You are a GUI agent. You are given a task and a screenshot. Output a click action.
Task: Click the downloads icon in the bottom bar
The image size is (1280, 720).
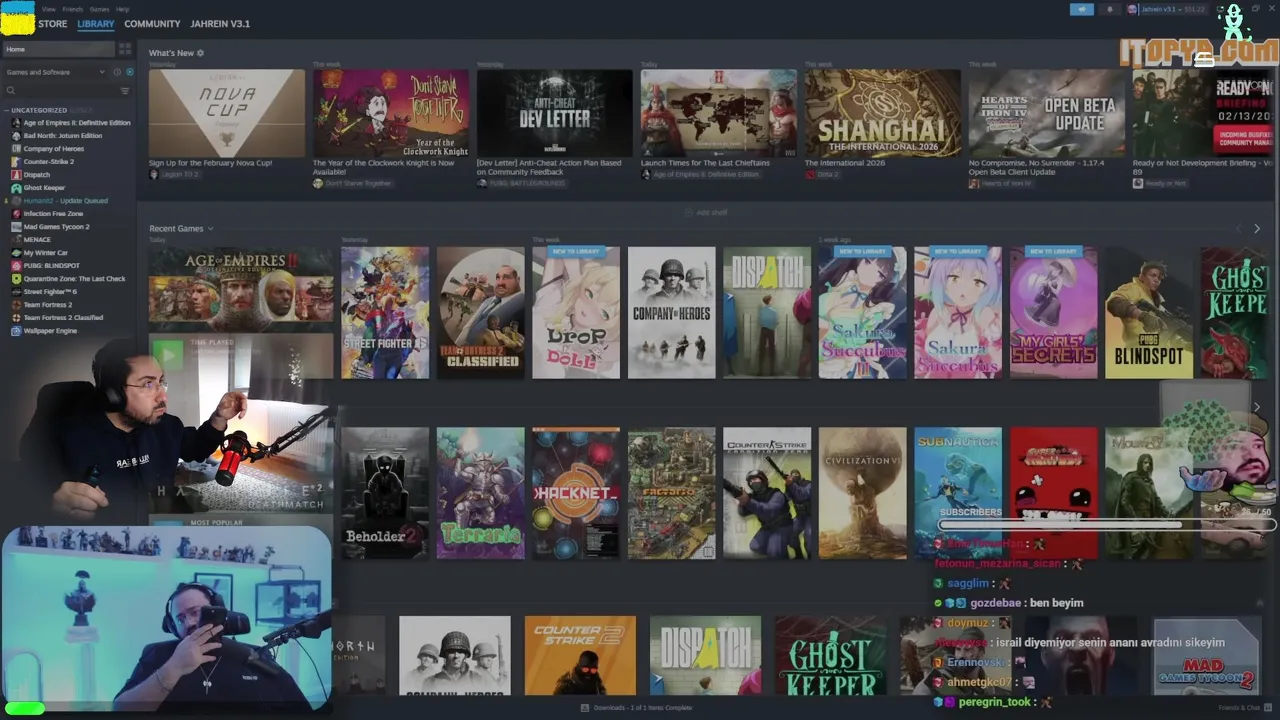click(x=585, y=708)
